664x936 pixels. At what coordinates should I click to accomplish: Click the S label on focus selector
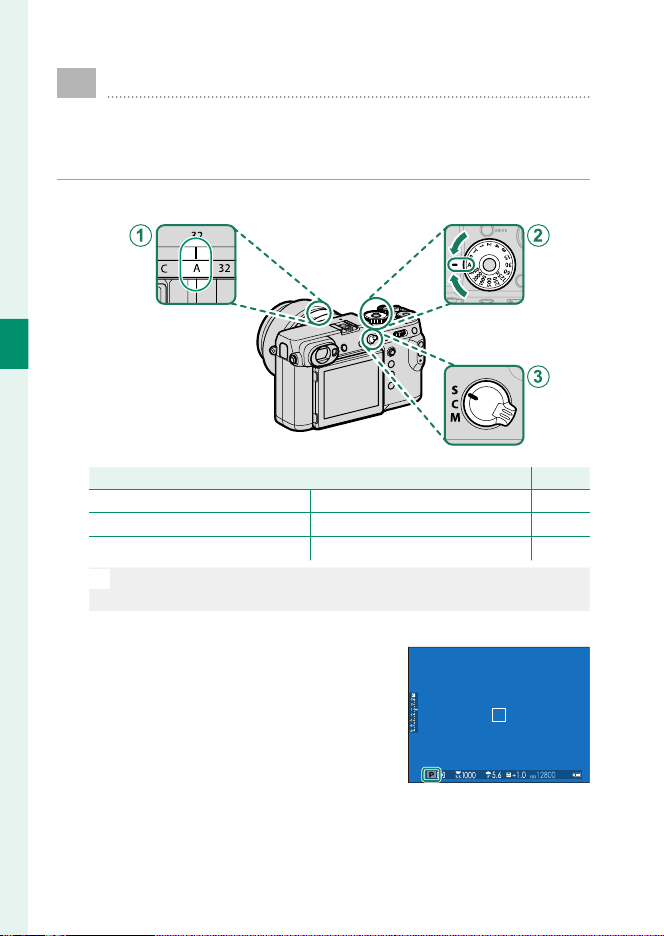[454, 389]
